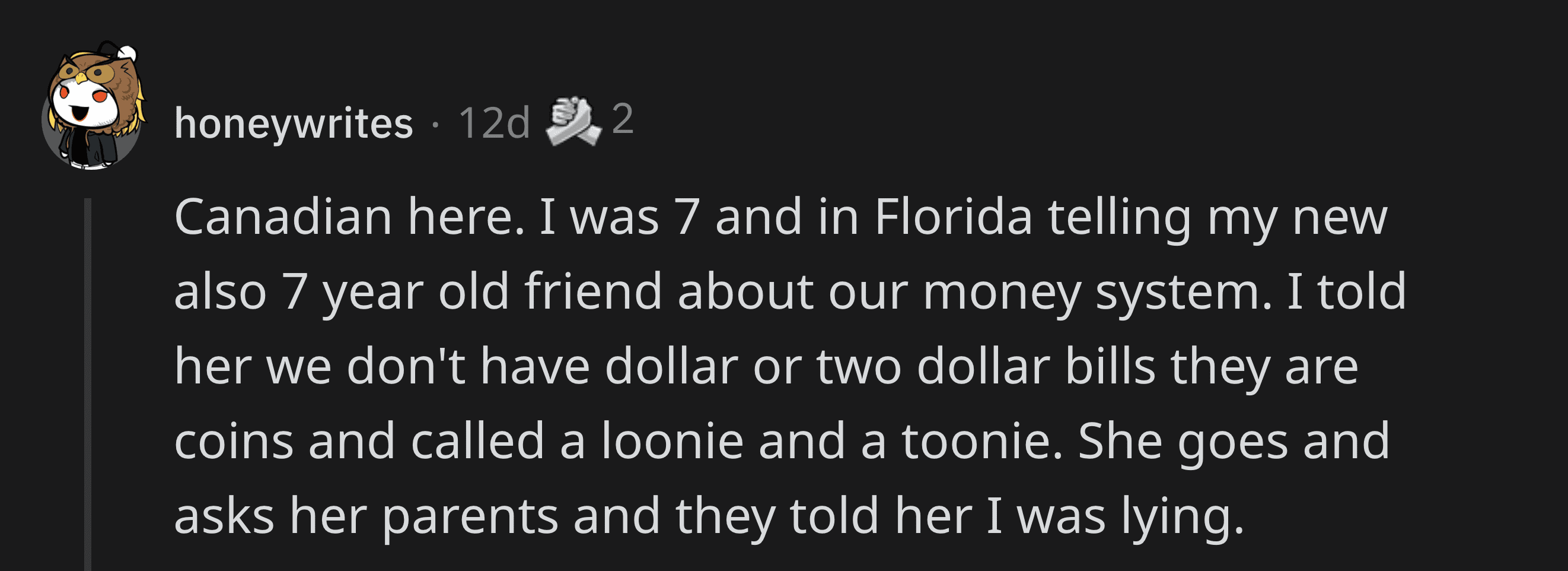Click the words 'Canadian here.' in the comment

click(x=349, y=218)
